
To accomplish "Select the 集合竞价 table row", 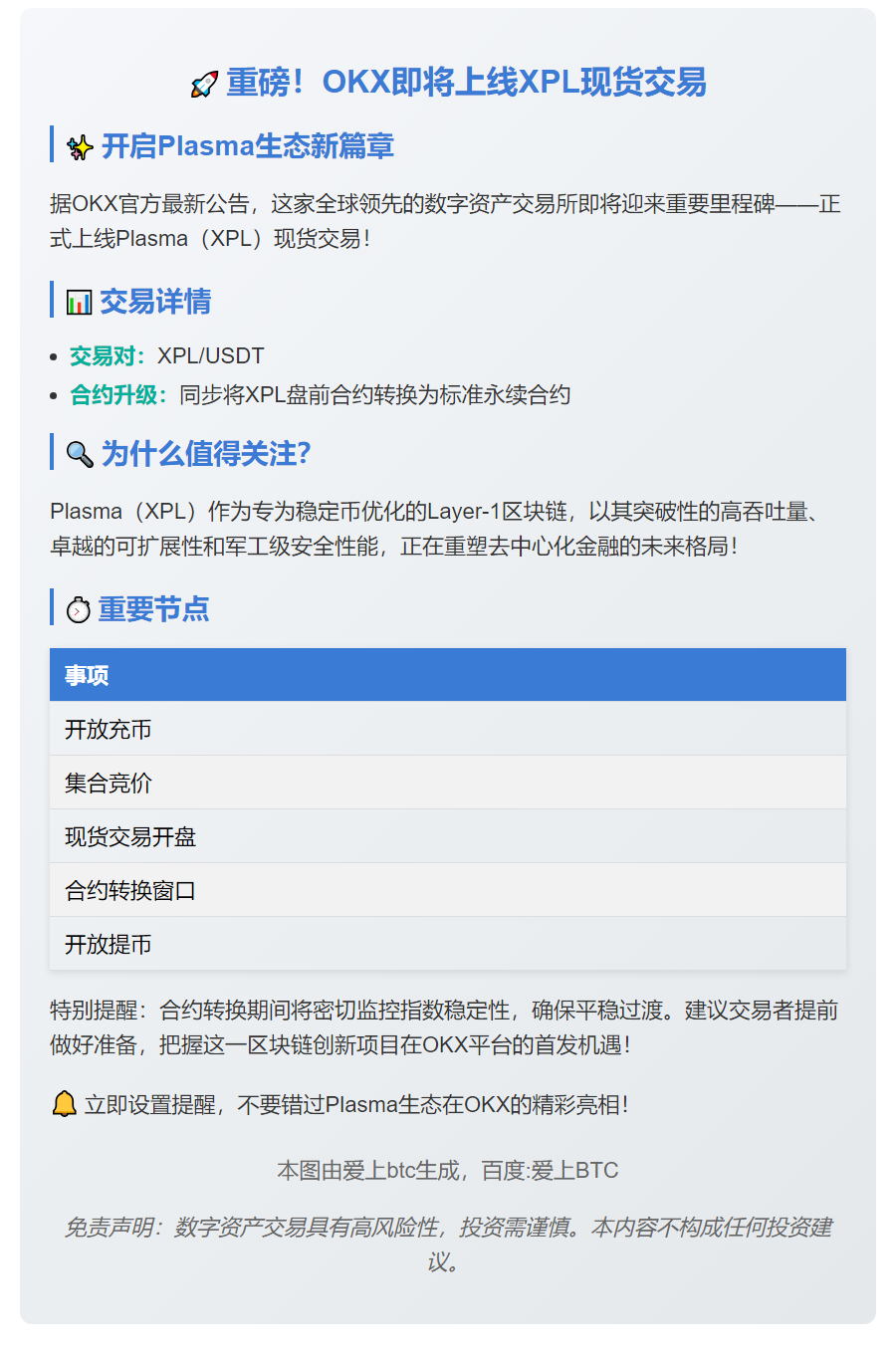I will click(109, 783).
